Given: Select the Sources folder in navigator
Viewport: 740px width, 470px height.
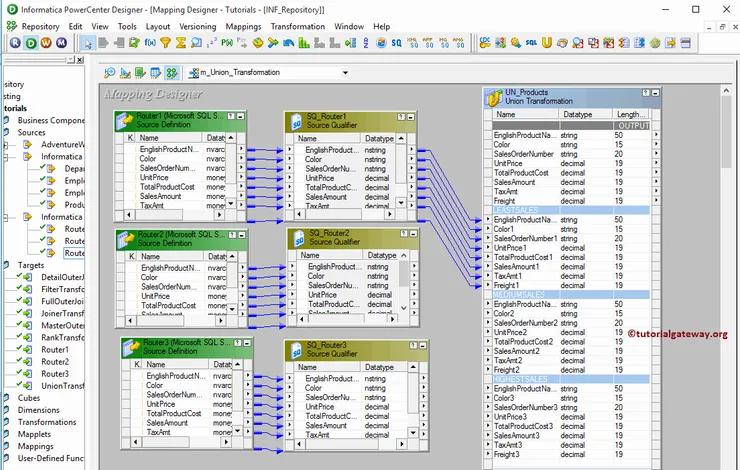Looking at the screenshot, I should (31, 133).
